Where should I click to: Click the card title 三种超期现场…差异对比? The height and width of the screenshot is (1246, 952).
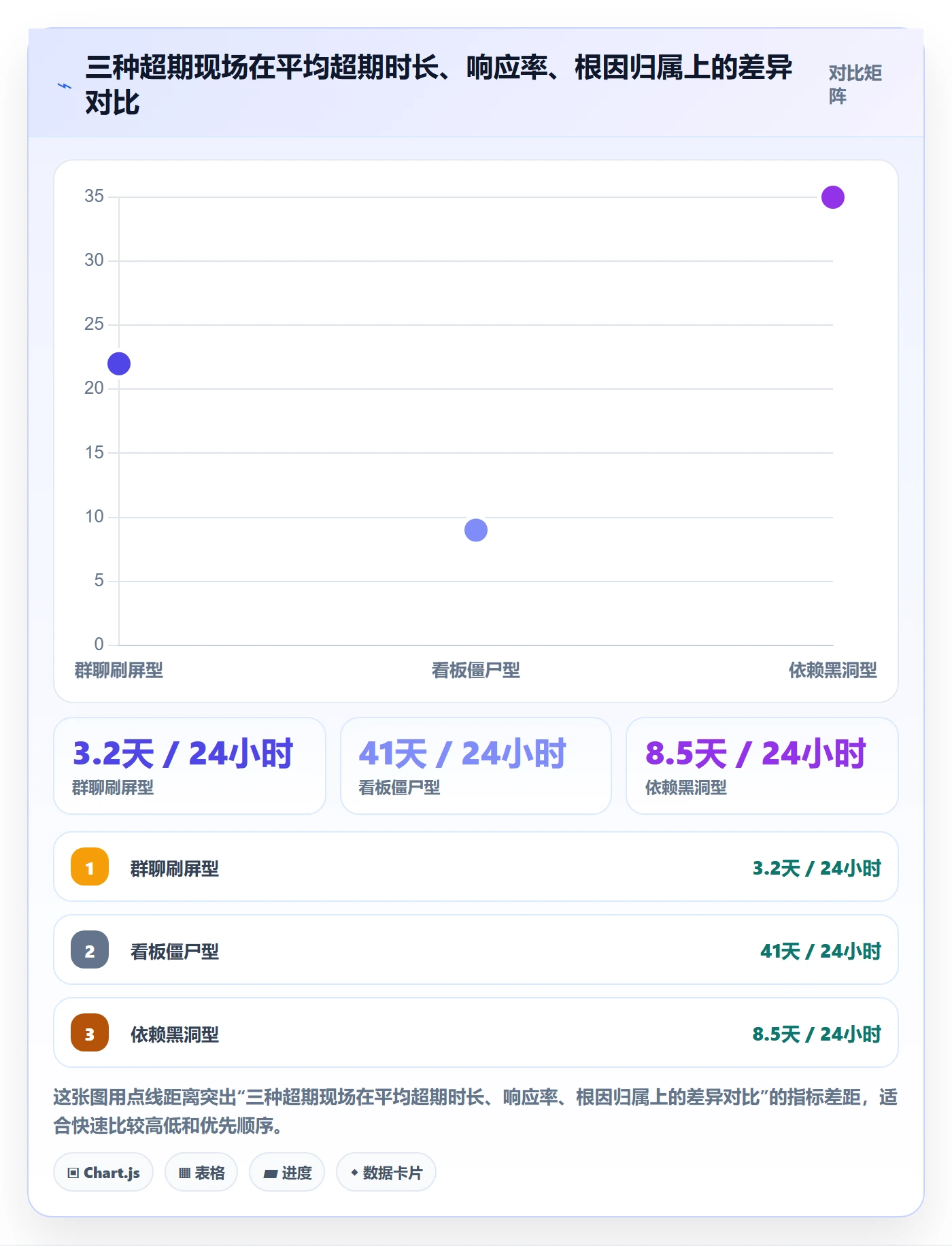(x=439, y=85)
